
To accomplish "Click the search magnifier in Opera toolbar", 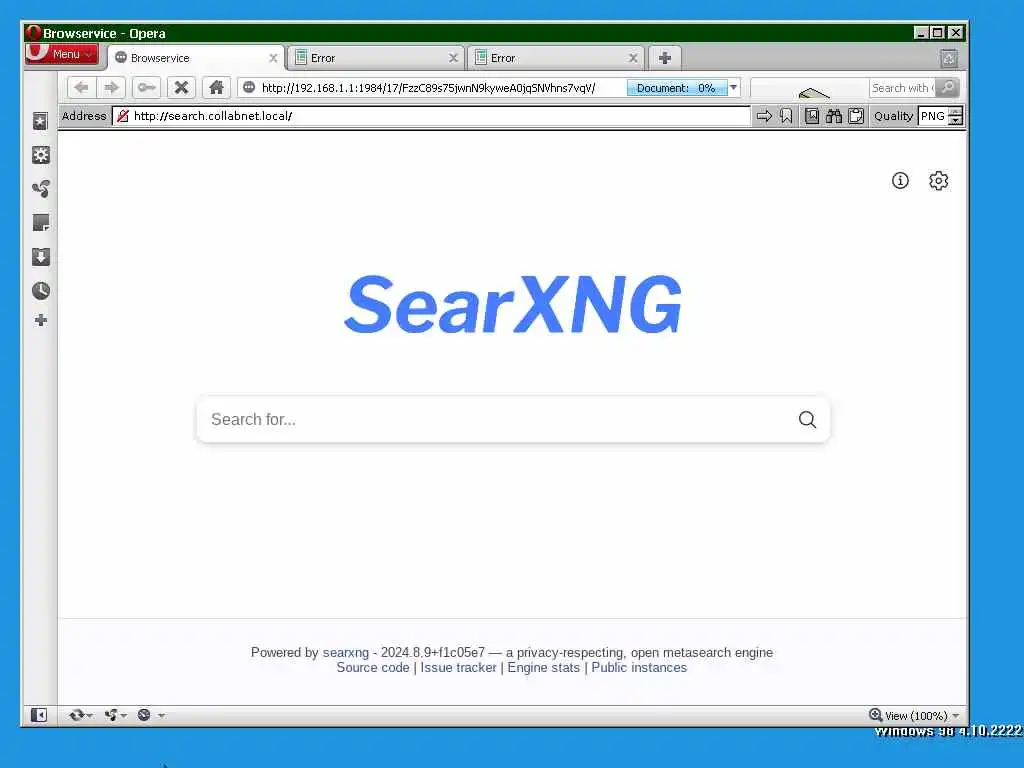I will 947,88.
